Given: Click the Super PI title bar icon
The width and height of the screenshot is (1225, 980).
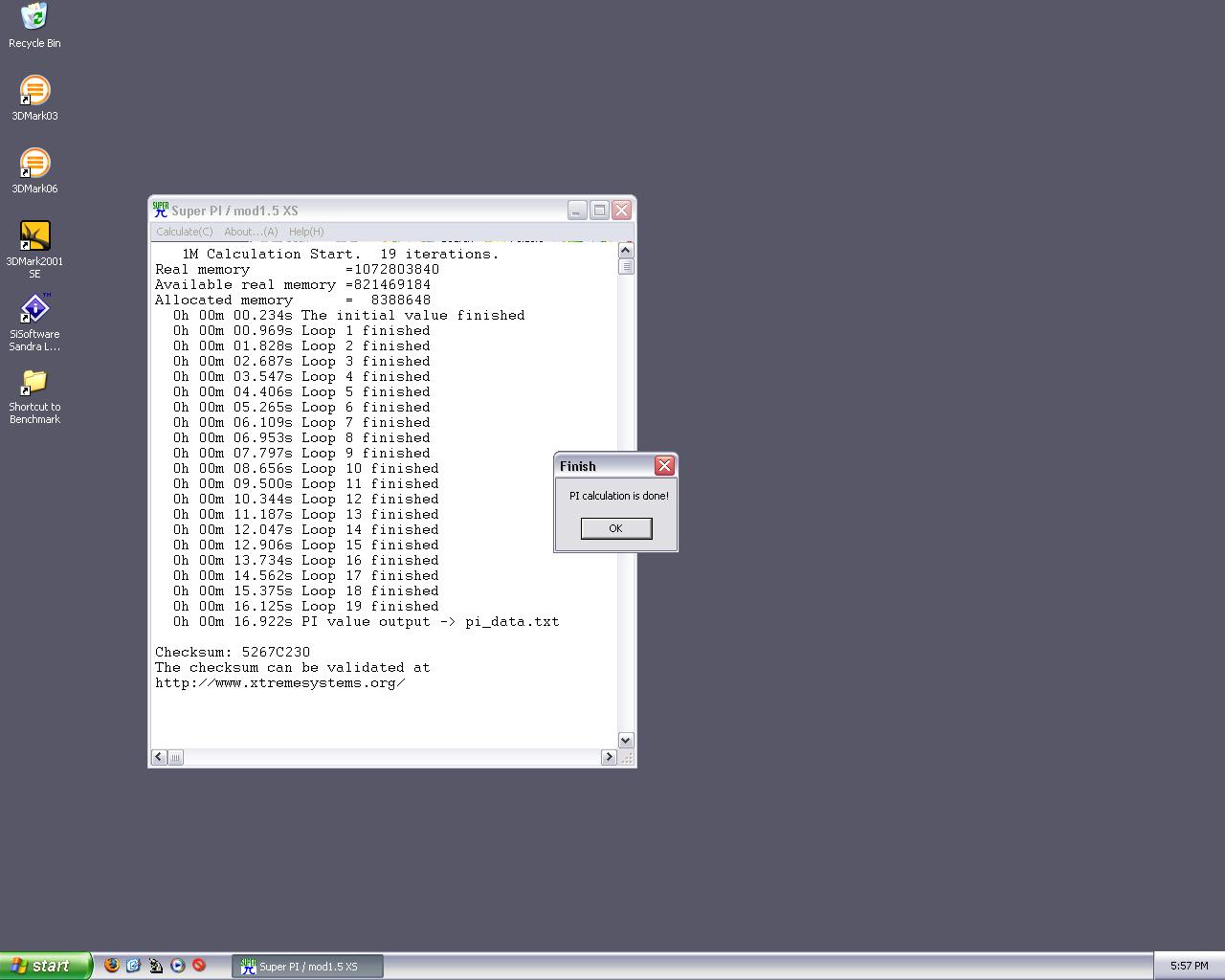Looking at the screenshot, I should [161, 210].
